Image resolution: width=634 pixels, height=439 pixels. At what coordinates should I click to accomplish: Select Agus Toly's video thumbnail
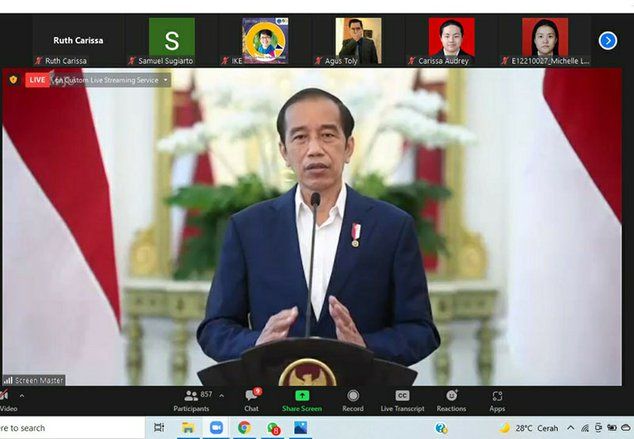pyautogui.click(x=358, y=38)
